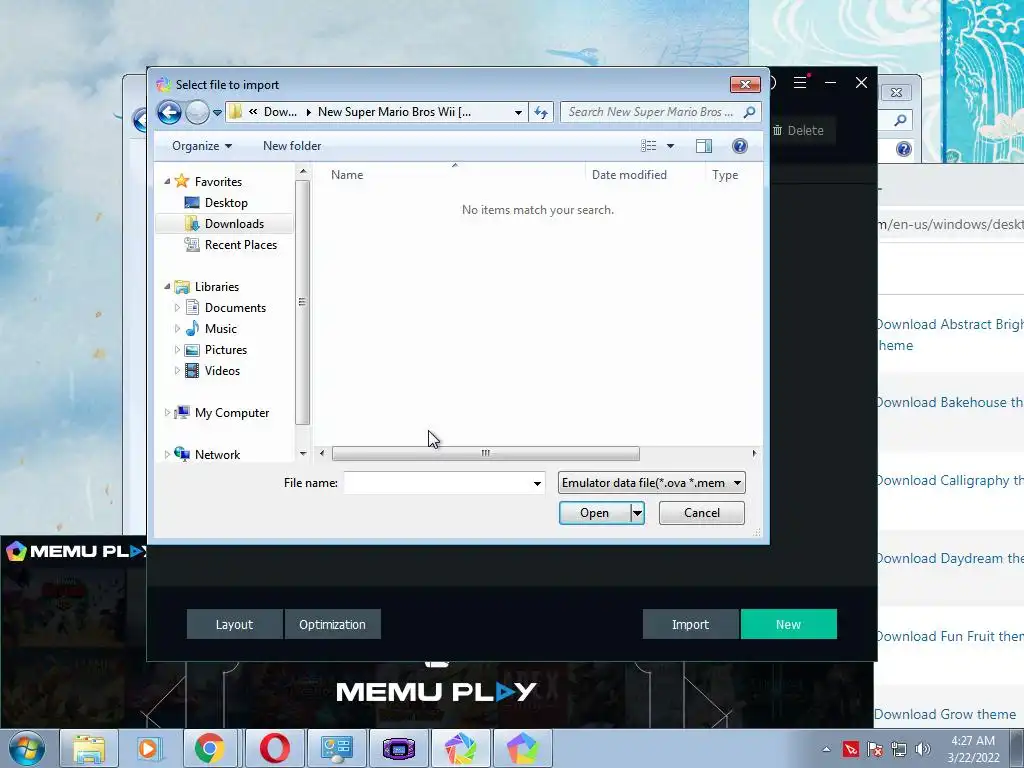The image size is (1024, 768).
Task: Click Optimization in MEmu manager window
Action: 332,624
